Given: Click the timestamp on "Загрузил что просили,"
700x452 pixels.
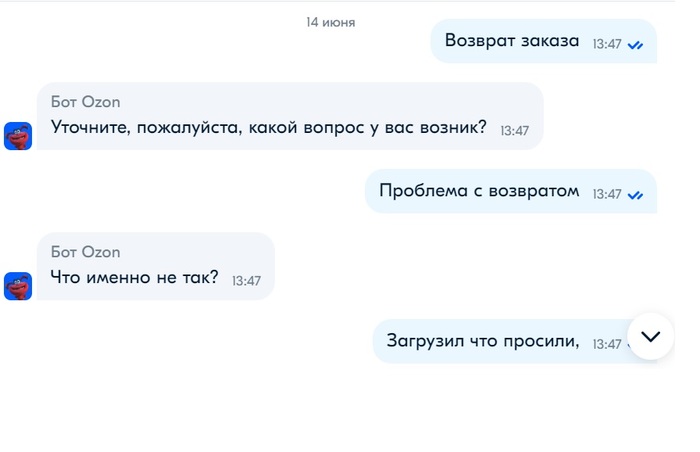Looking at the screenshot, I should tap(607, 344).
